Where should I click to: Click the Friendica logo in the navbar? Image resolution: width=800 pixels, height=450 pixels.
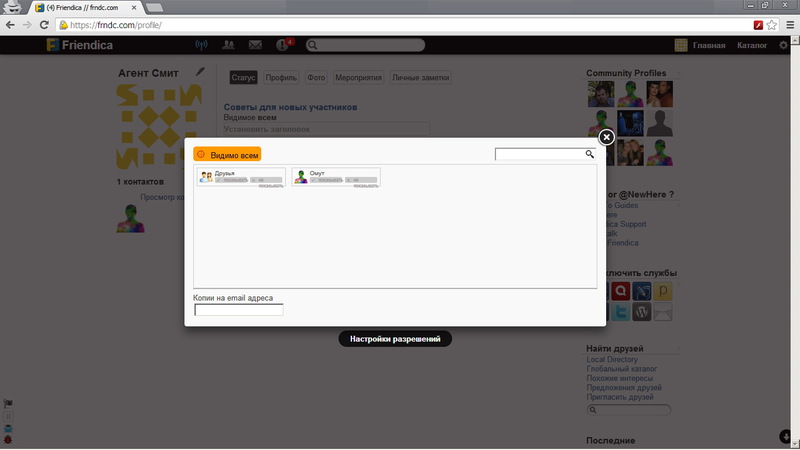pyautogui.click(x=80, y=45)
